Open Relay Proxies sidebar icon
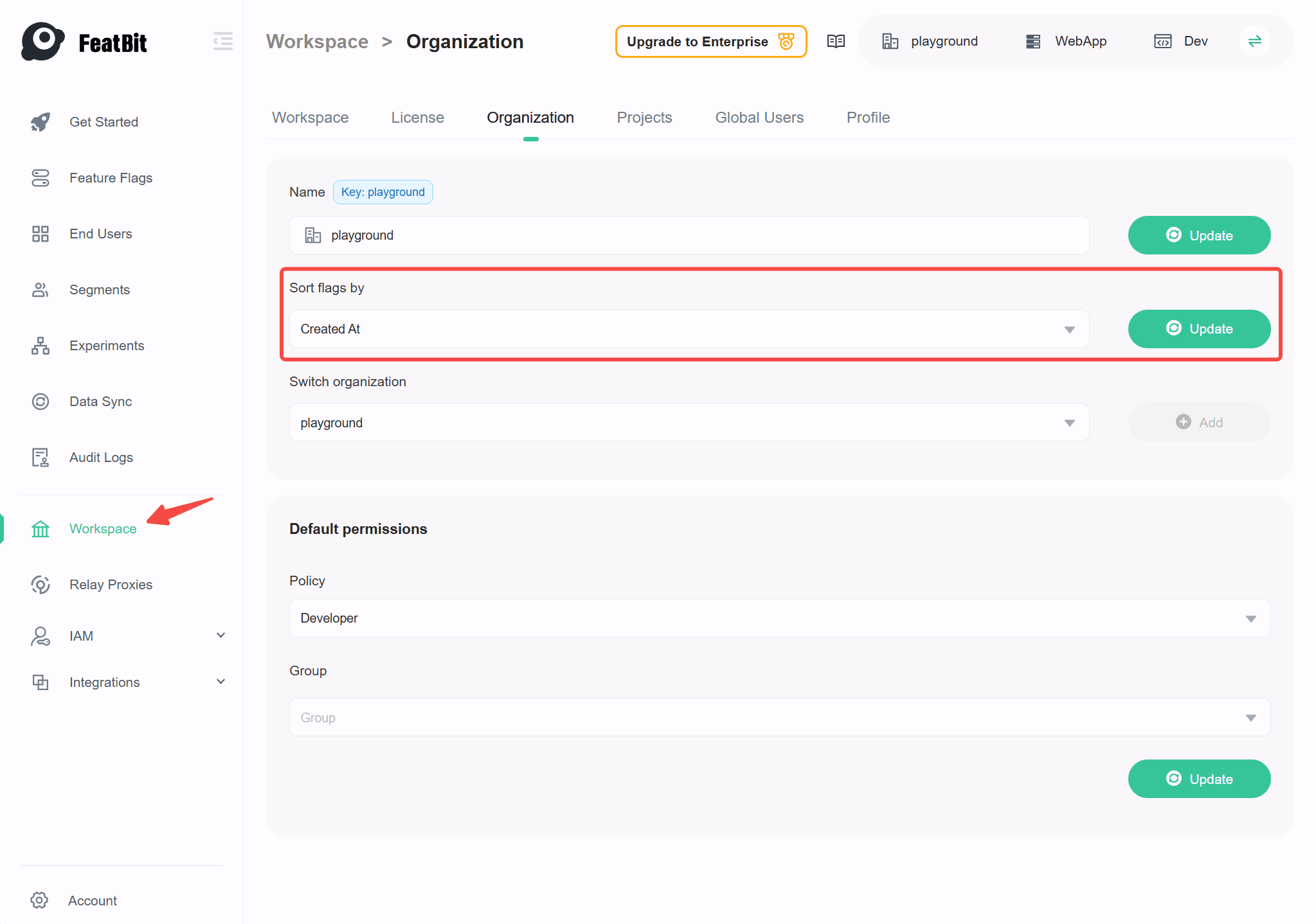 (41, 585)
